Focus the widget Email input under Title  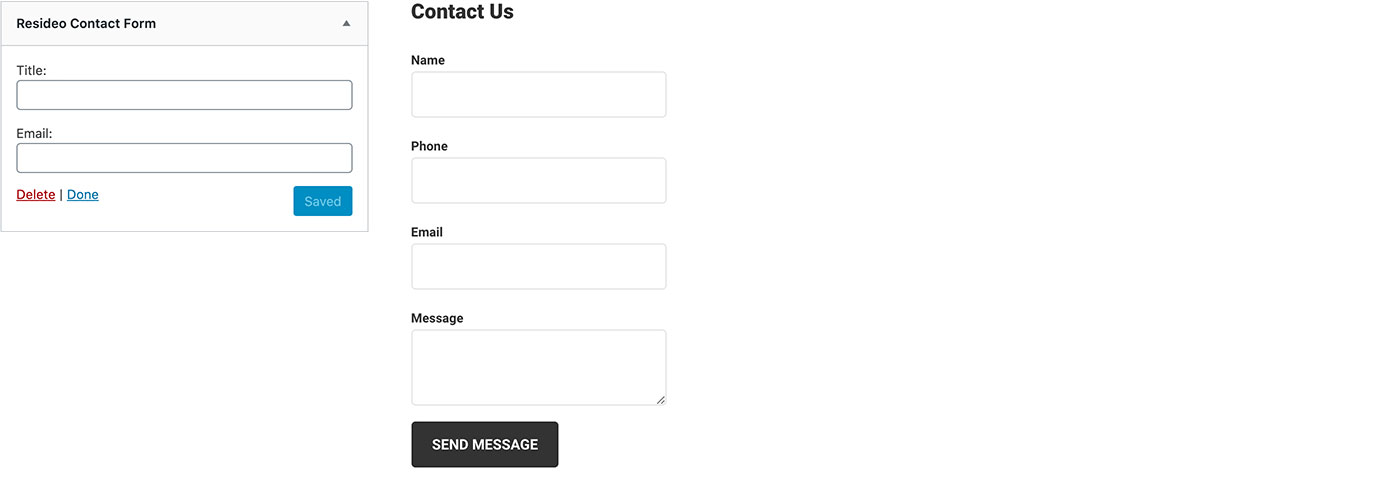[x=184, y=158]
